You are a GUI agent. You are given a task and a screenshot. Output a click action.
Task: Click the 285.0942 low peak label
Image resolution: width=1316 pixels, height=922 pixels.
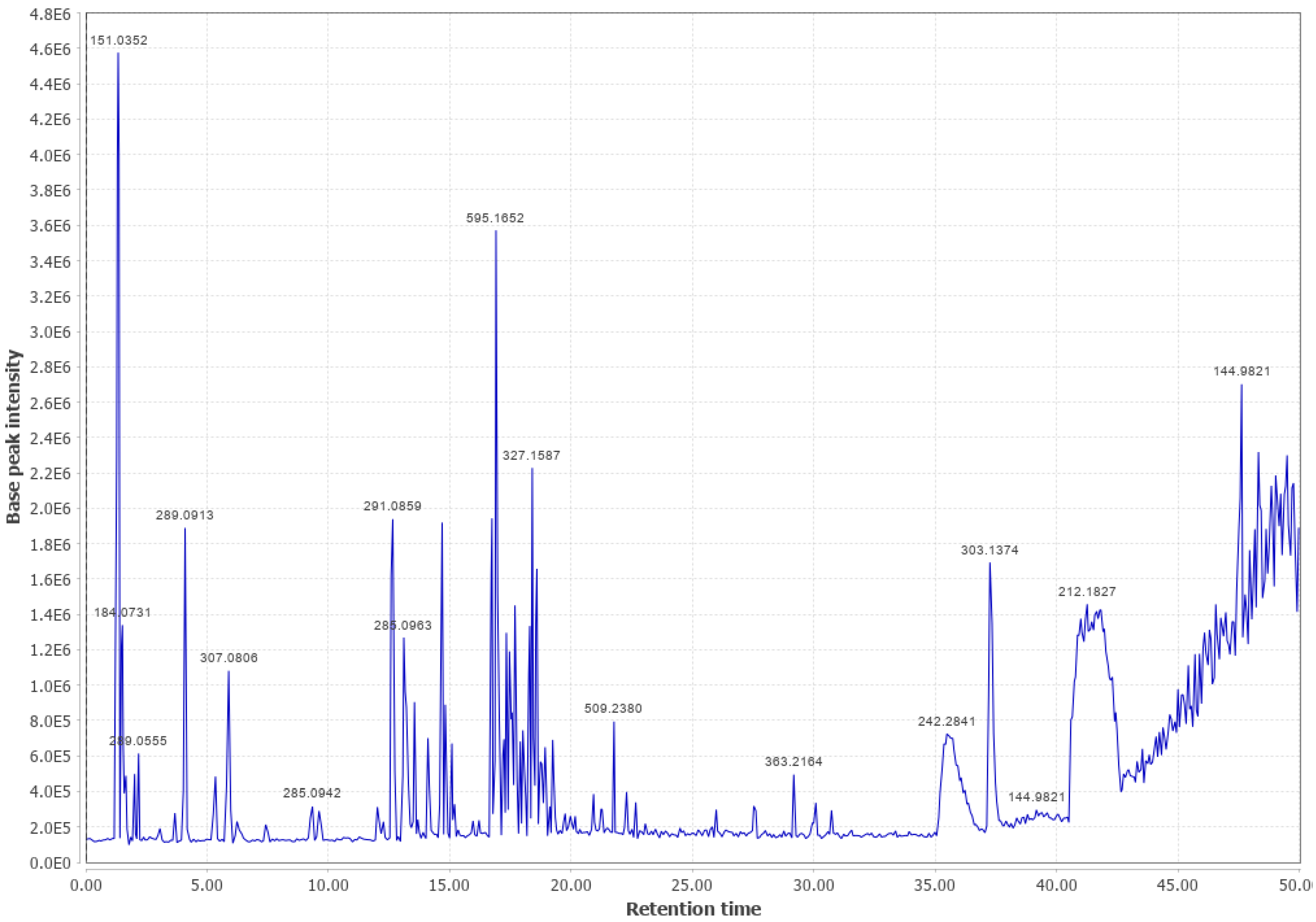tap(312, 792)
